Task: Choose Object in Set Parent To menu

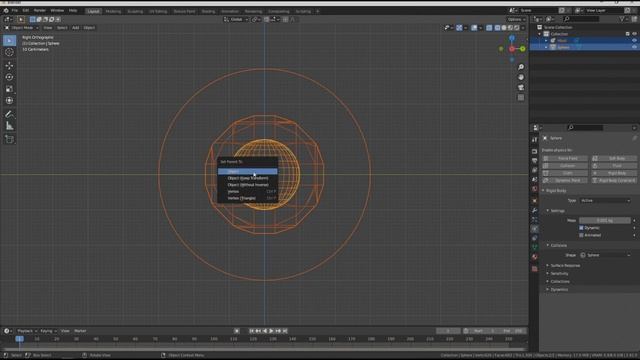Action: click(247, 171)
